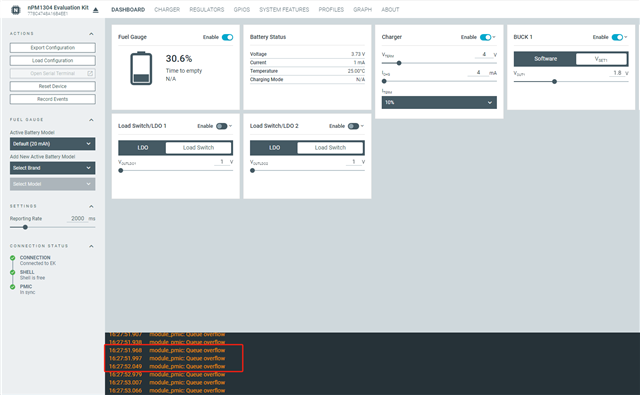
Task: Click the charger ICHG slider handle
Action: tap(384, 81)
